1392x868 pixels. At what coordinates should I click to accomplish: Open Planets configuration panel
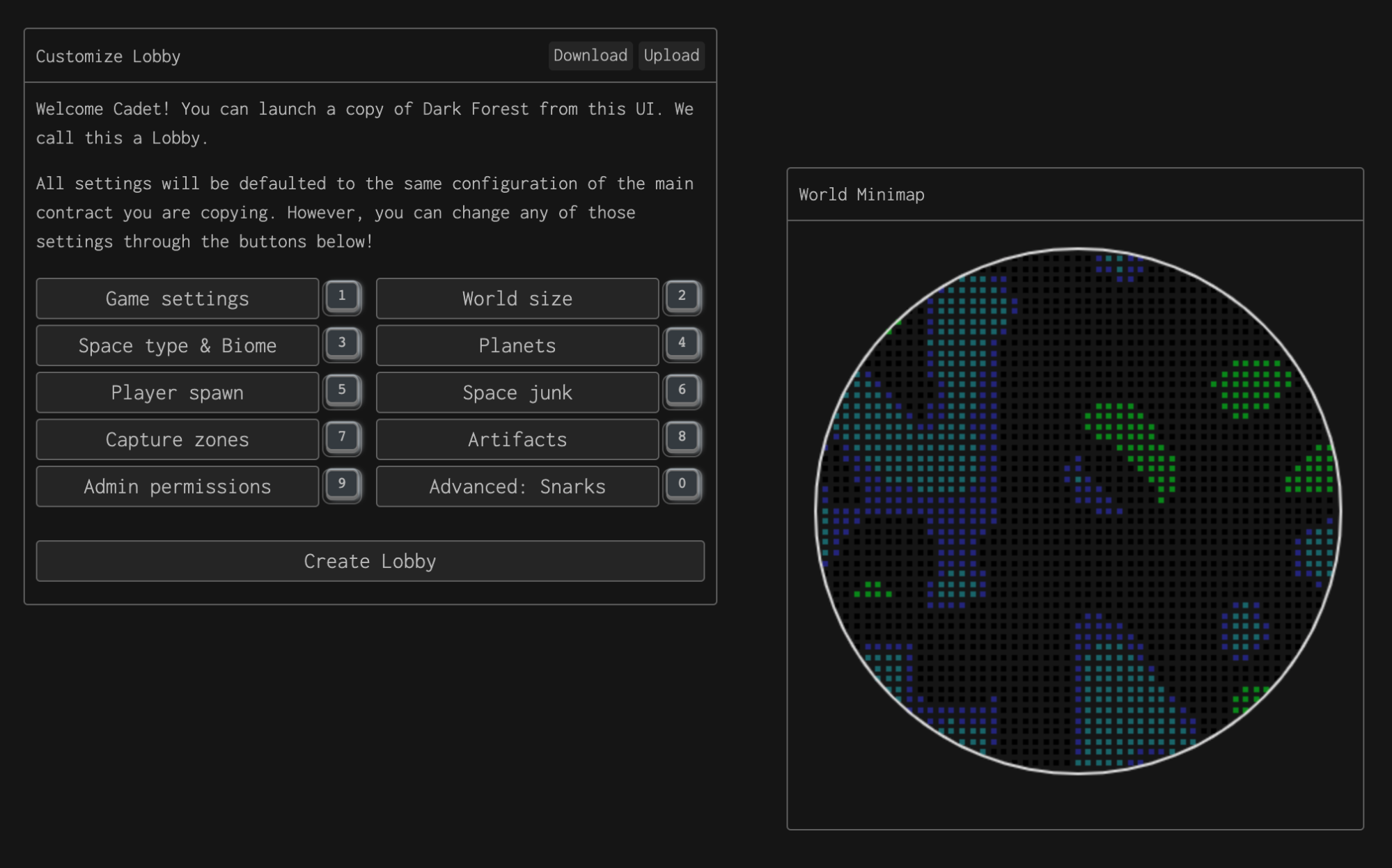coord(517,345)
